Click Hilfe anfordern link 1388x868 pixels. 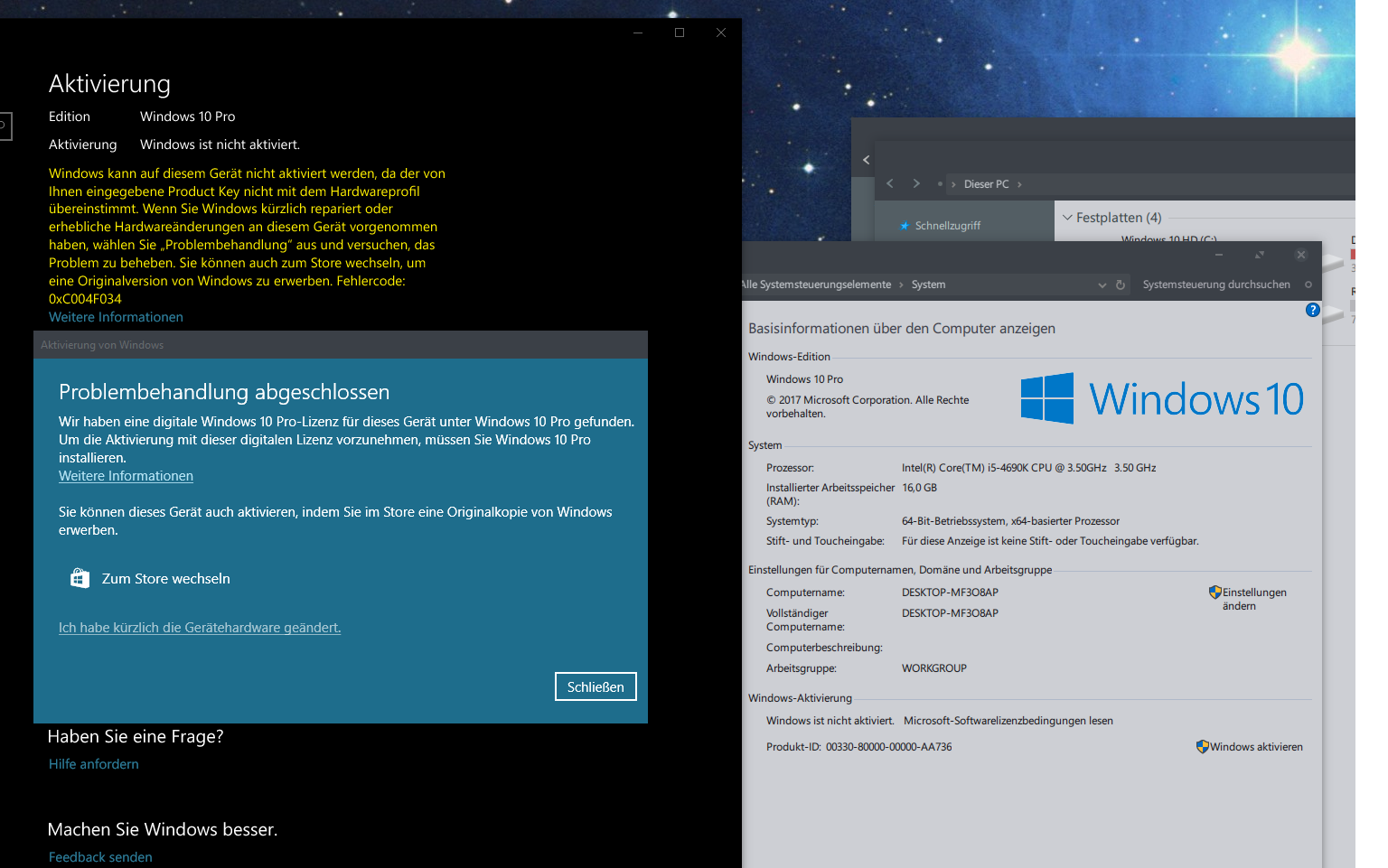[94, 764]
